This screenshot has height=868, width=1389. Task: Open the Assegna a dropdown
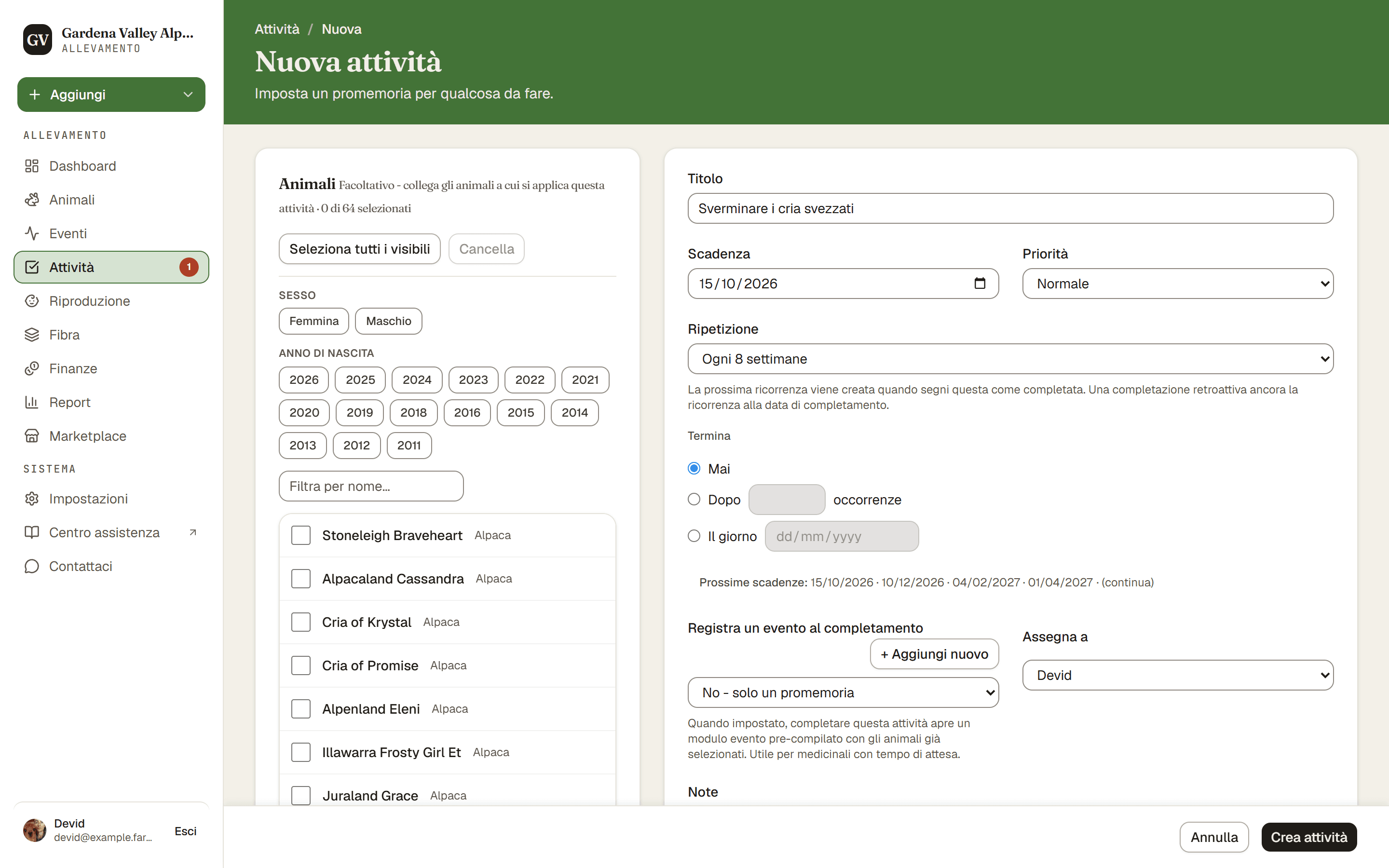tap(1178, 675)
